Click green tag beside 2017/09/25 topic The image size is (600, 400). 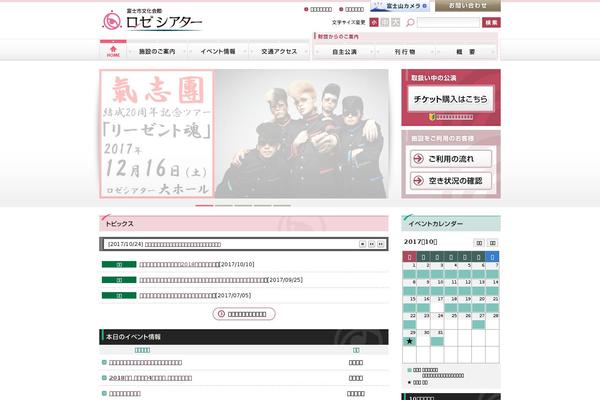119,280
